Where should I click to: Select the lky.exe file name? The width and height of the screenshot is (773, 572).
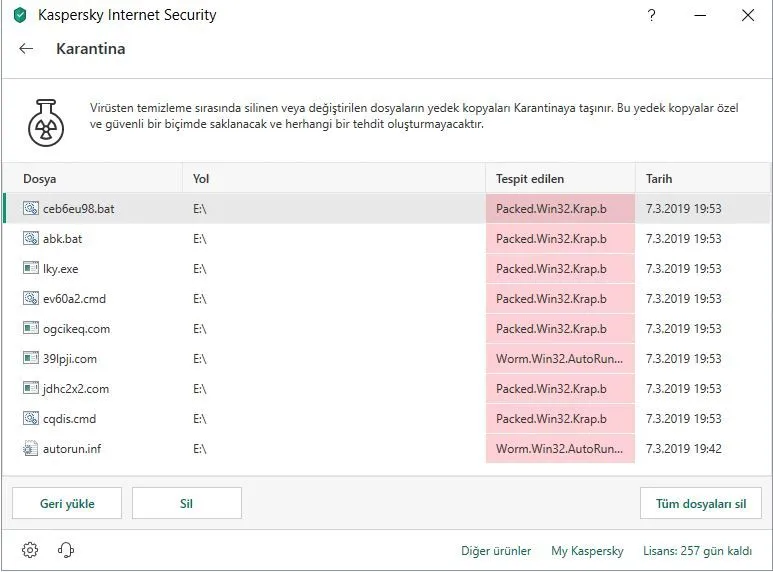61,269
